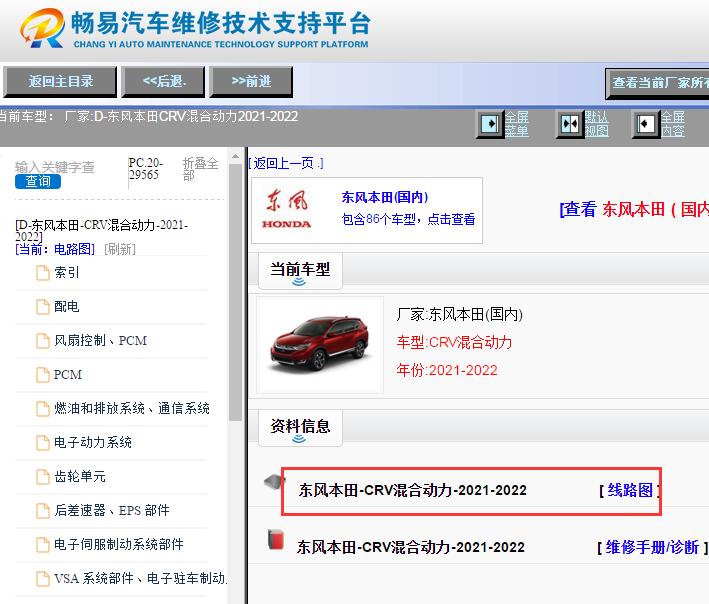Open the 线路图 wiring diagram link
Screen dimensions: 709x604
(x=630, y=490)
